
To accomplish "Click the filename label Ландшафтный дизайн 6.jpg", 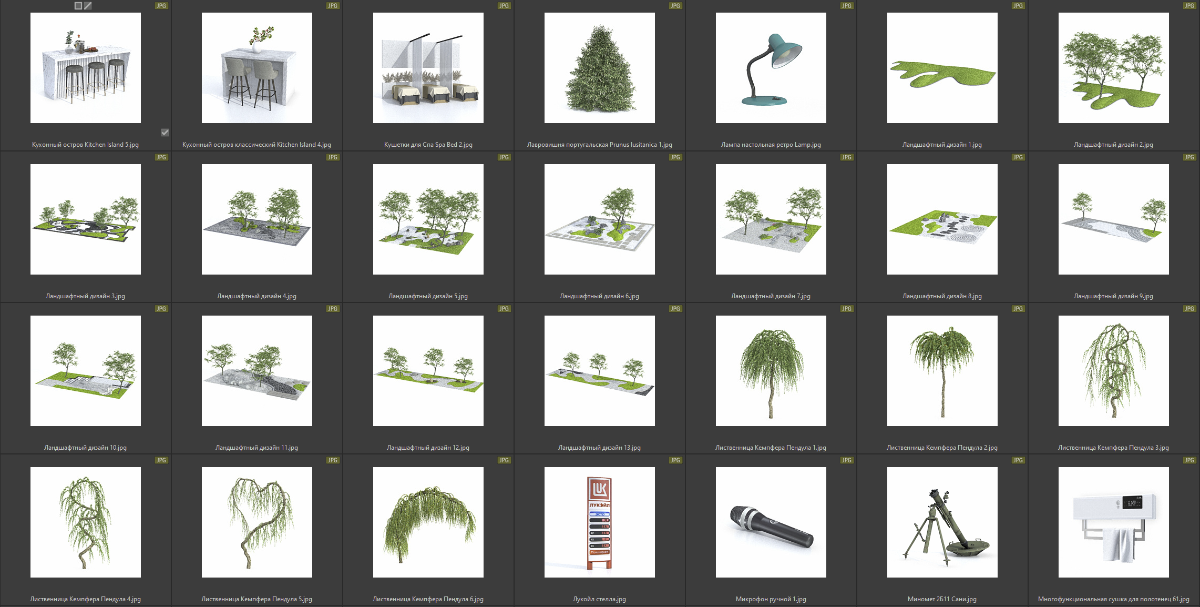I will click(x=599, y=296).
